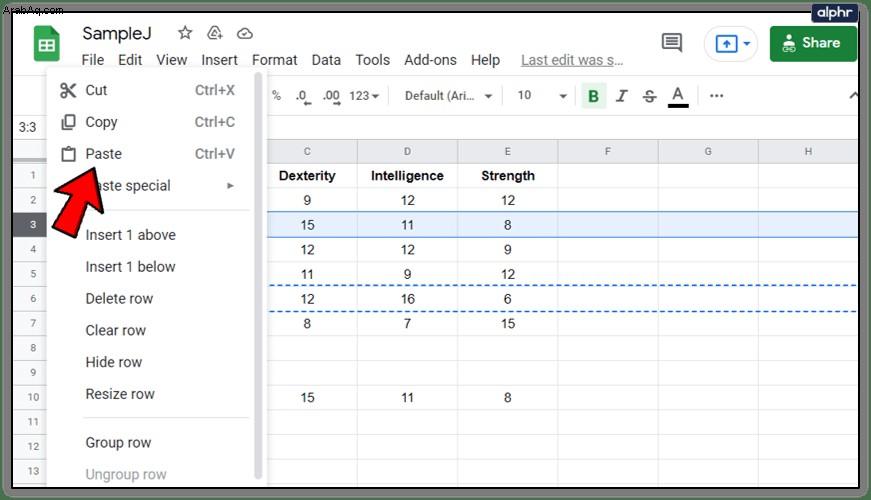Toggle strikethrough formatting

tap(649, 96)
